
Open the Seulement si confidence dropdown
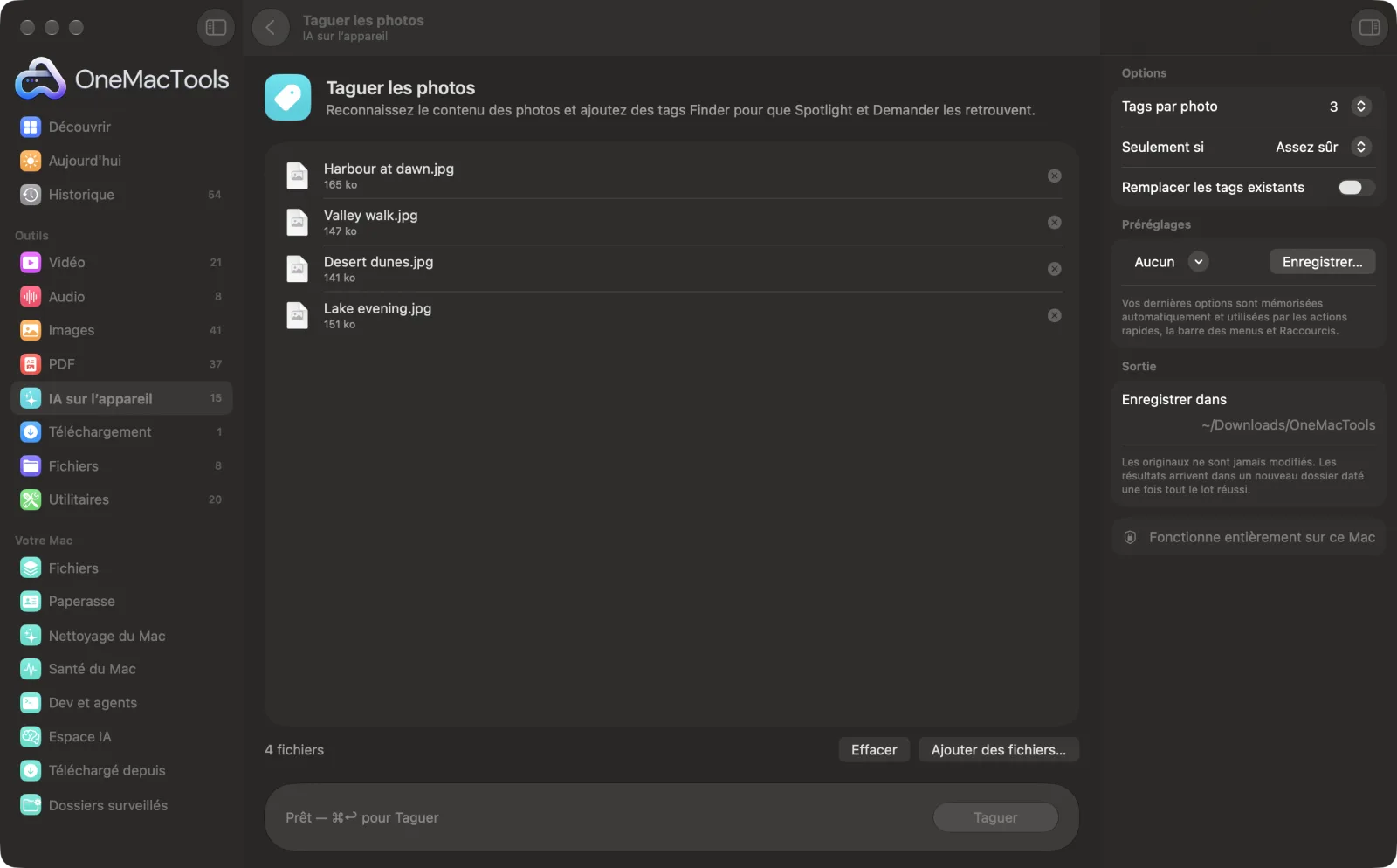[x=1323, y=147]
